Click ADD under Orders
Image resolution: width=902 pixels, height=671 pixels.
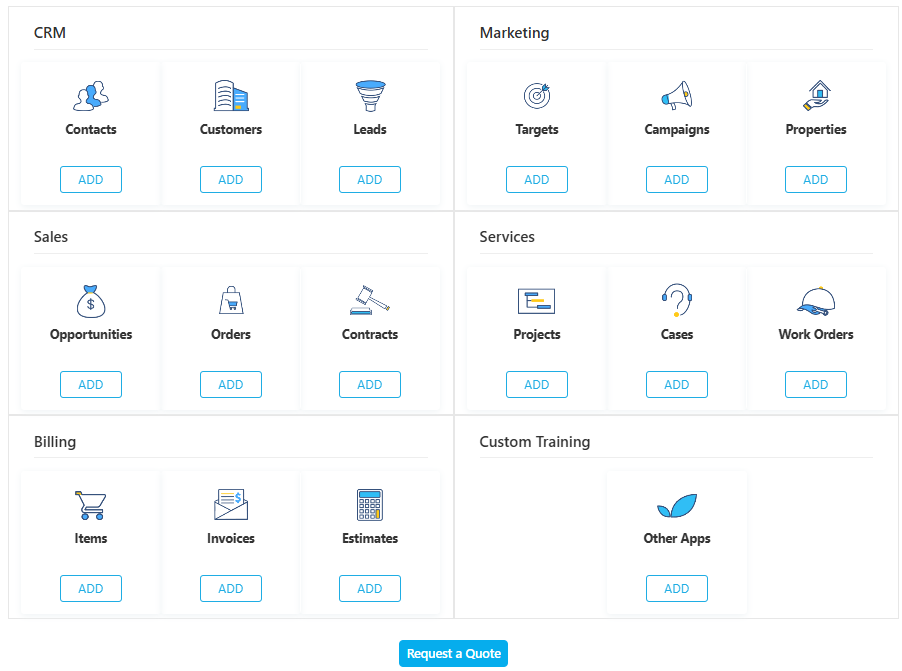(x=231, y=384)
